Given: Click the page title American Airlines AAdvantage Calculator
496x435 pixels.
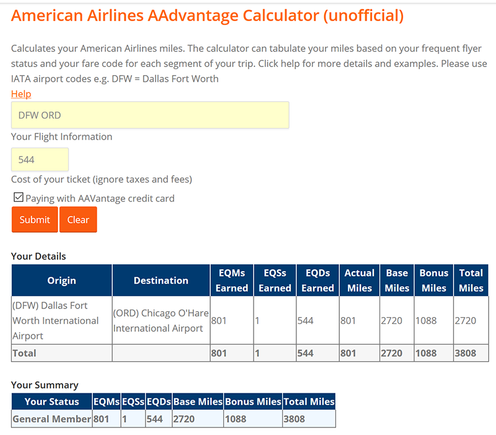Looking at the screenshot, I should [x=207, y=16].
